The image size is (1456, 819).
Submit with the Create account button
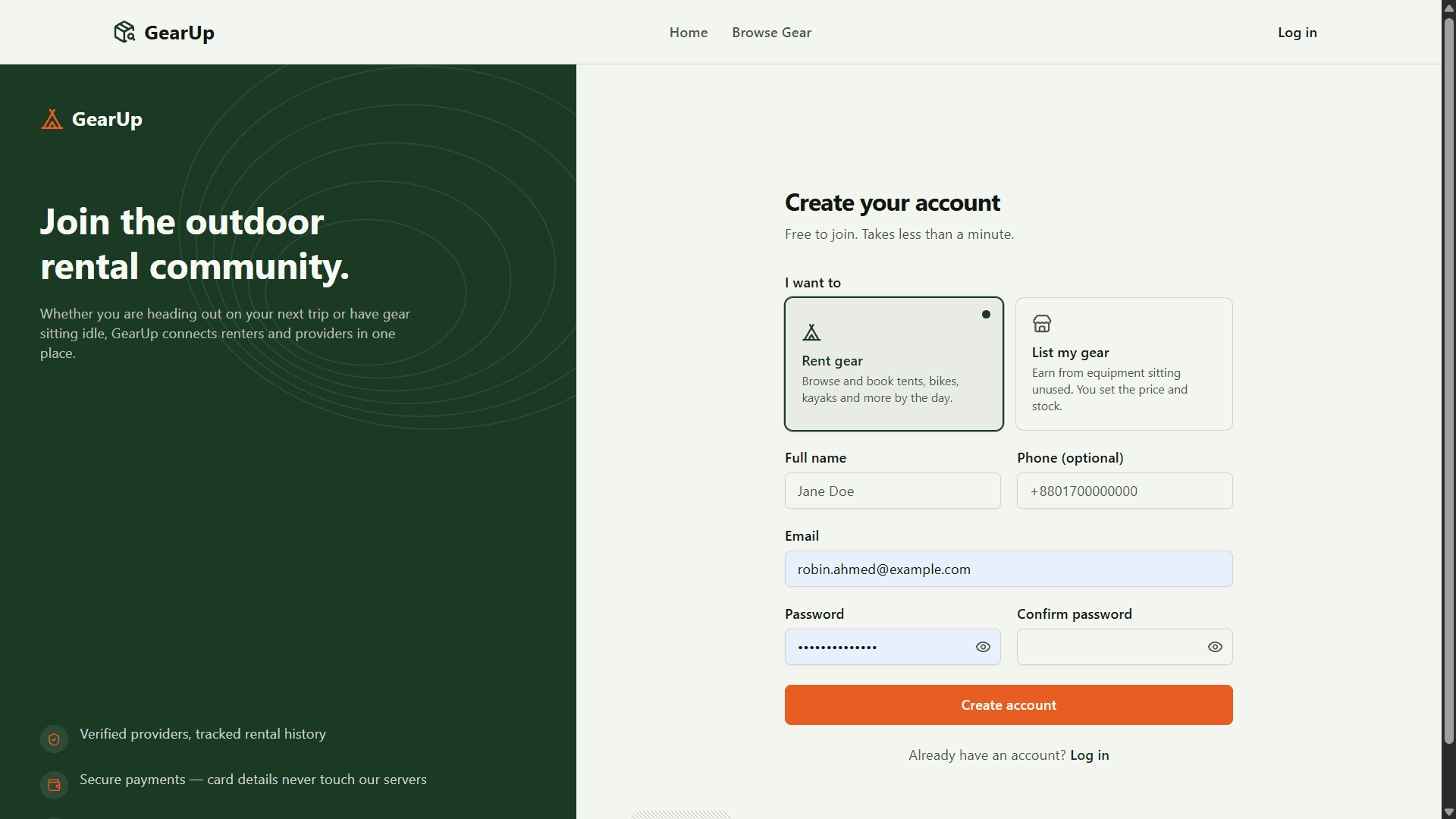pyautogui.click(x=1009, y=705)
